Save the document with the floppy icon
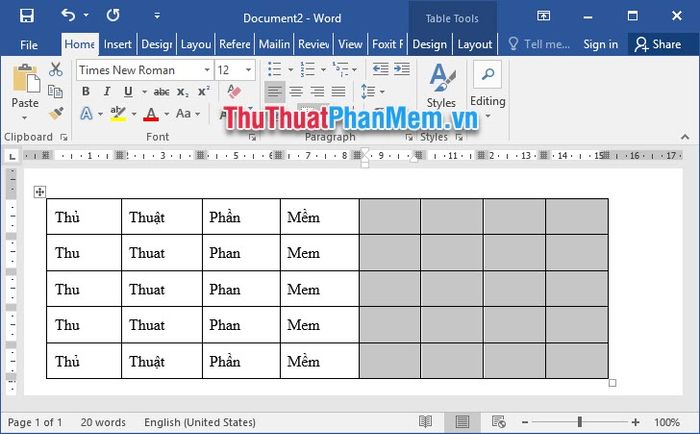The height and width of the screenshot is (434, 700). [x=26, y=16]
